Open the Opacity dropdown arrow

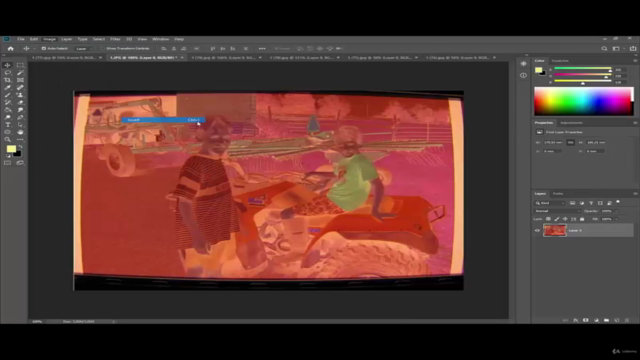click(x=617, y=211)
